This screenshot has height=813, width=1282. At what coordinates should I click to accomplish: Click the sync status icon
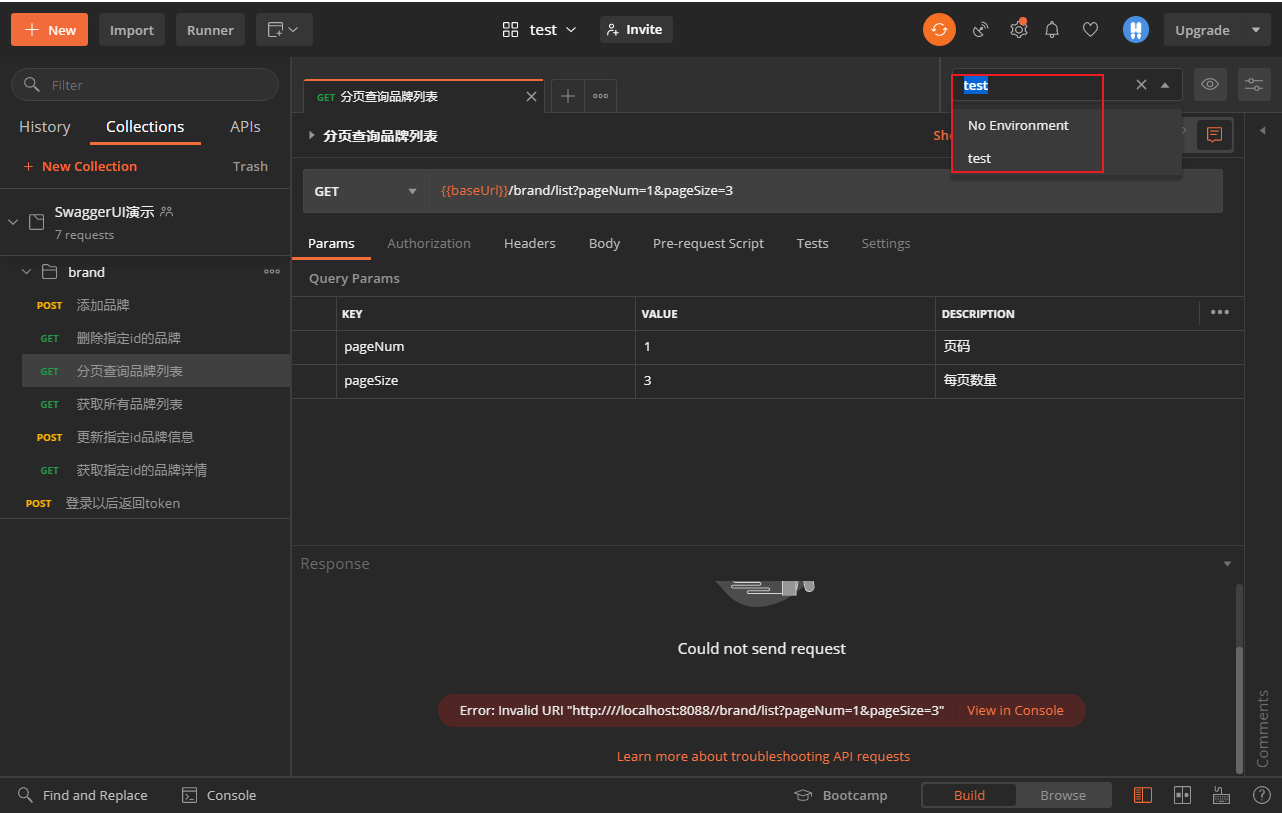point(939,30)
